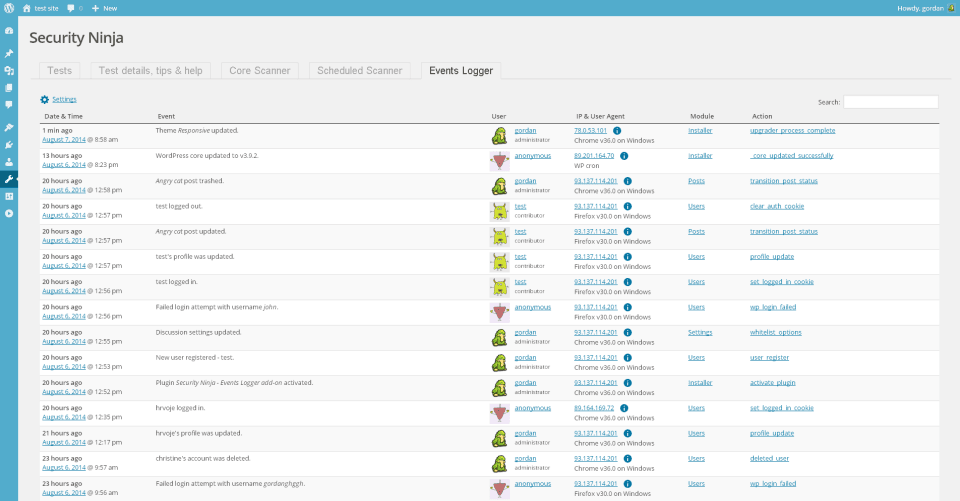Click info icon in test logged in row
This screenshot has height=501, width=960.
click(628, 282)
